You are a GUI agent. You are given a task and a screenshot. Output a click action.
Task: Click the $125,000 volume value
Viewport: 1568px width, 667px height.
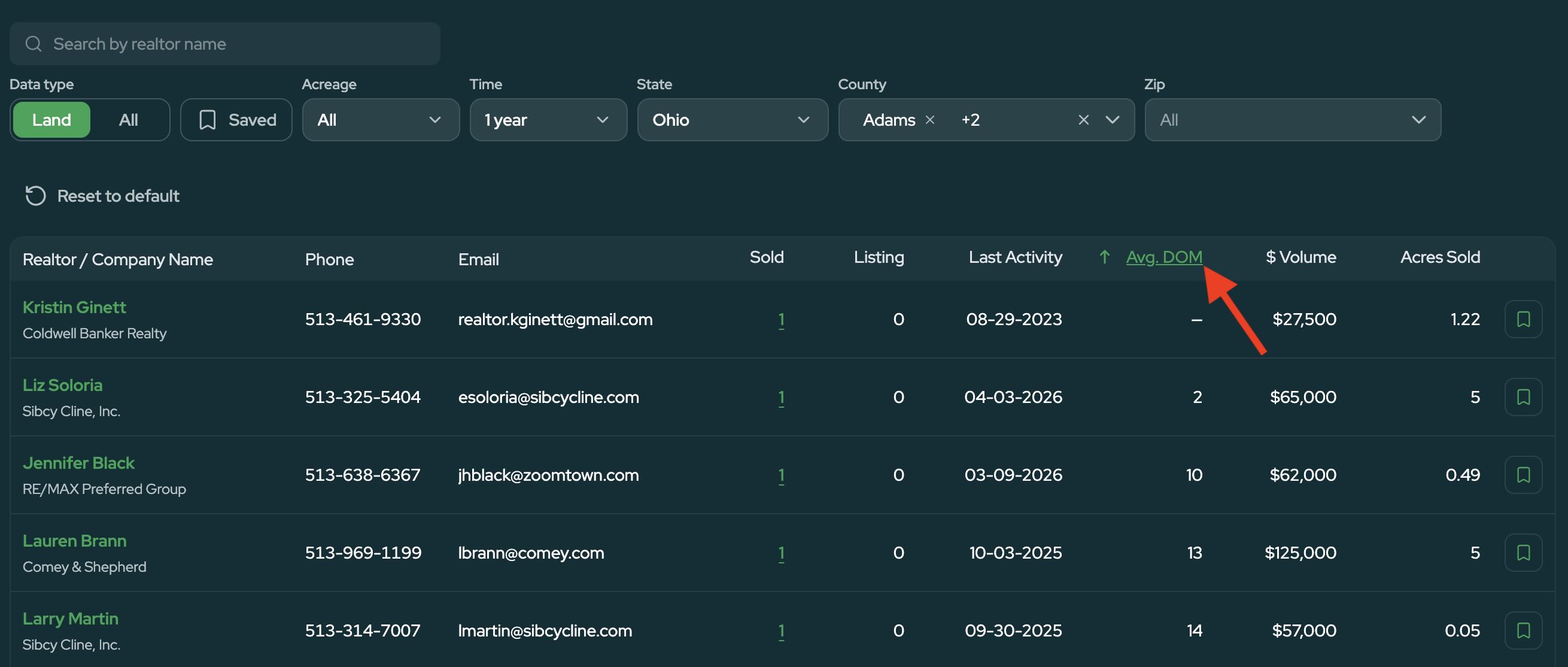coord(1300,553)
